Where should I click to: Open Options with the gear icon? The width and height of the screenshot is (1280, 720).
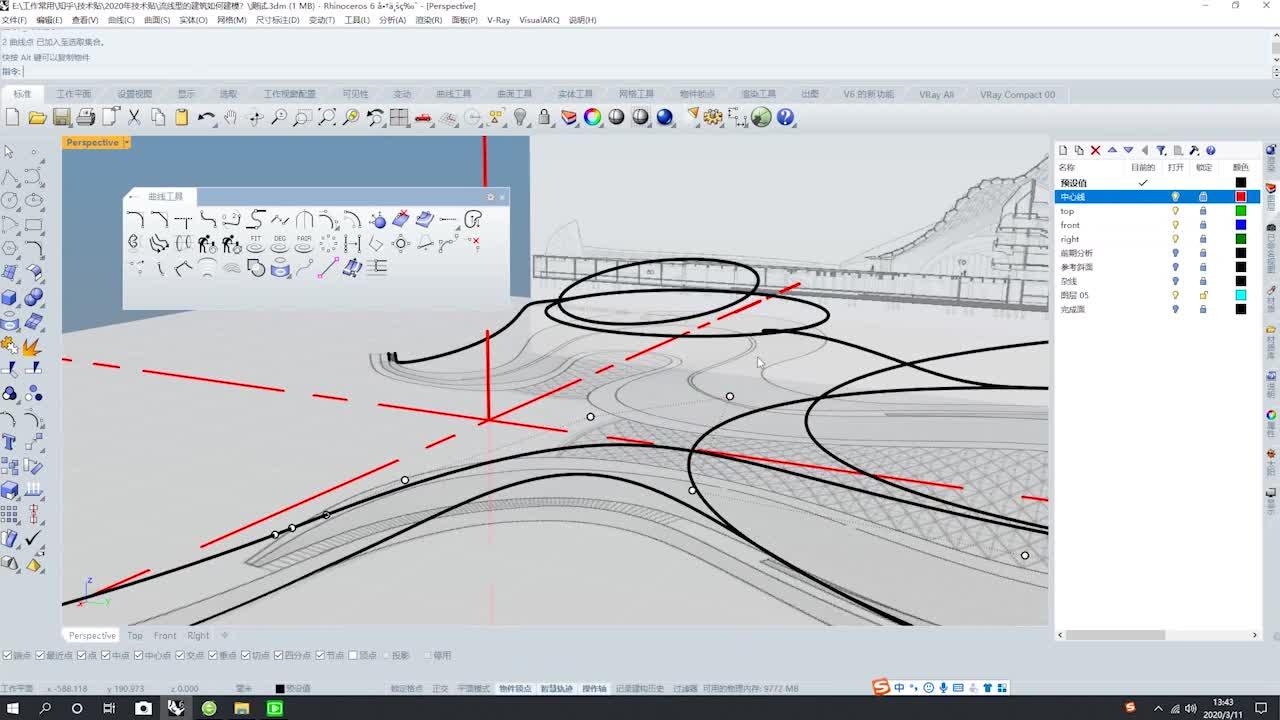tap(713, 117)
